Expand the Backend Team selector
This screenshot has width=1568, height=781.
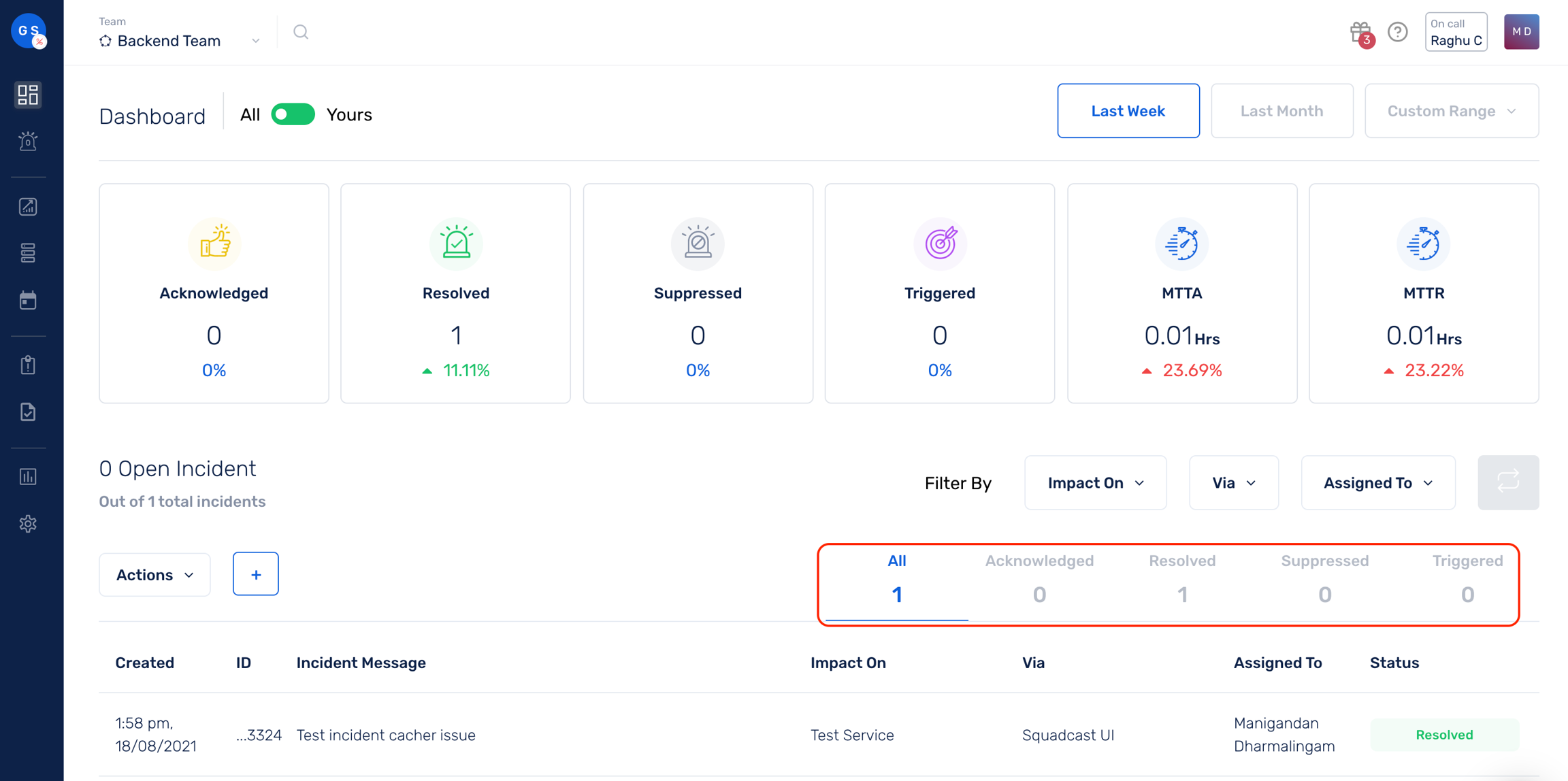(180, 40)
